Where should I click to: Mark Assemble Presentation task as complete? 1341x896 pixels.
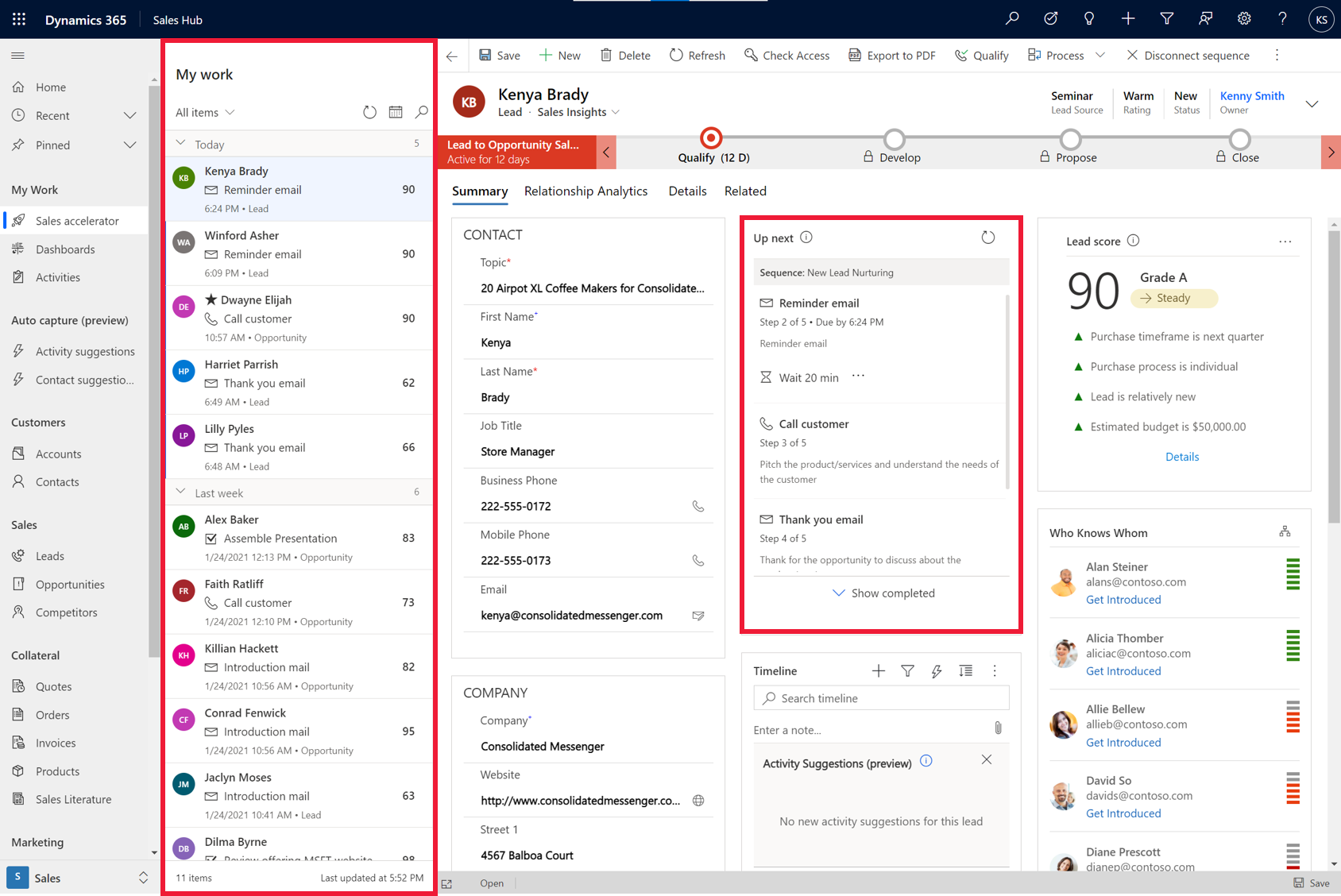tap(211, 538)
